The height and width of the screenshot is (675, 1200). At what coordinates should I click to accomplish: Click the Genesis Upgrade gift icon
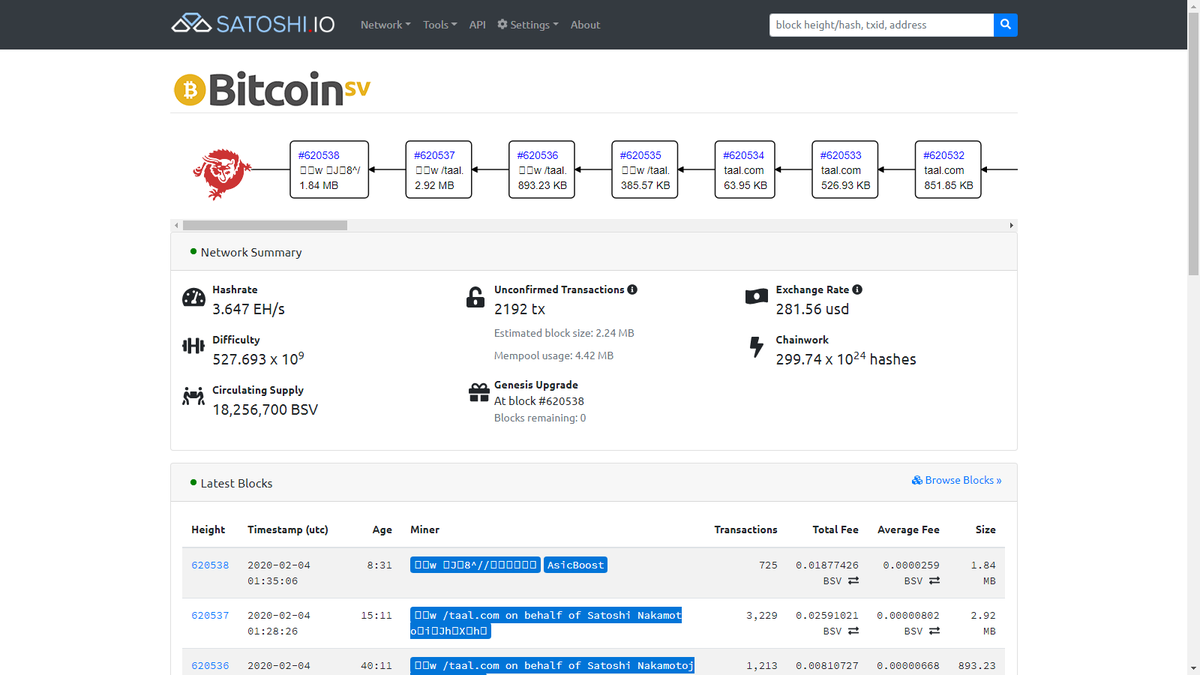tap(479, 393)
